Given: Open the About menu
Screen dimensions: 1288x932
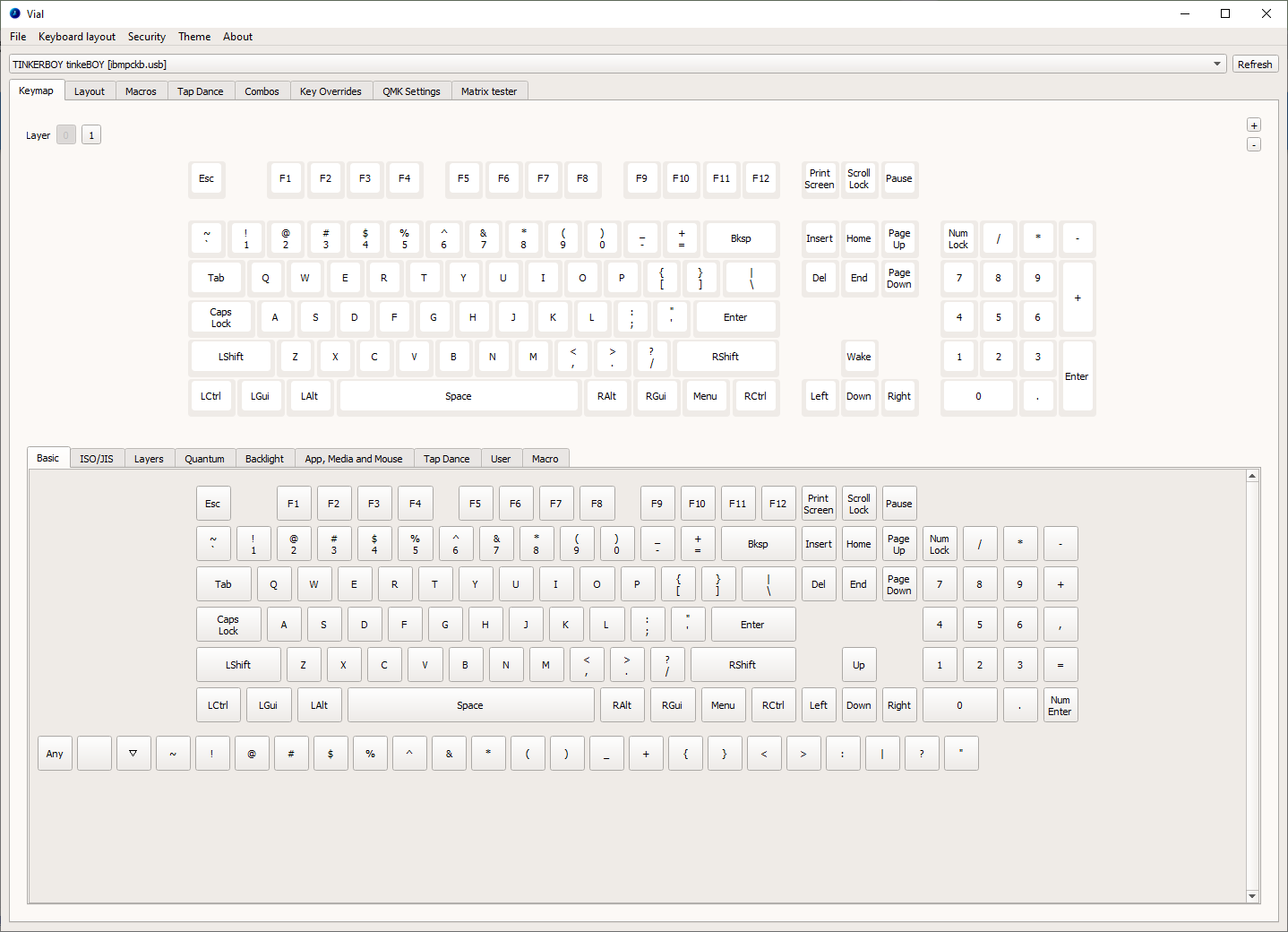Looking at the screenshot, I should (237, 37).
